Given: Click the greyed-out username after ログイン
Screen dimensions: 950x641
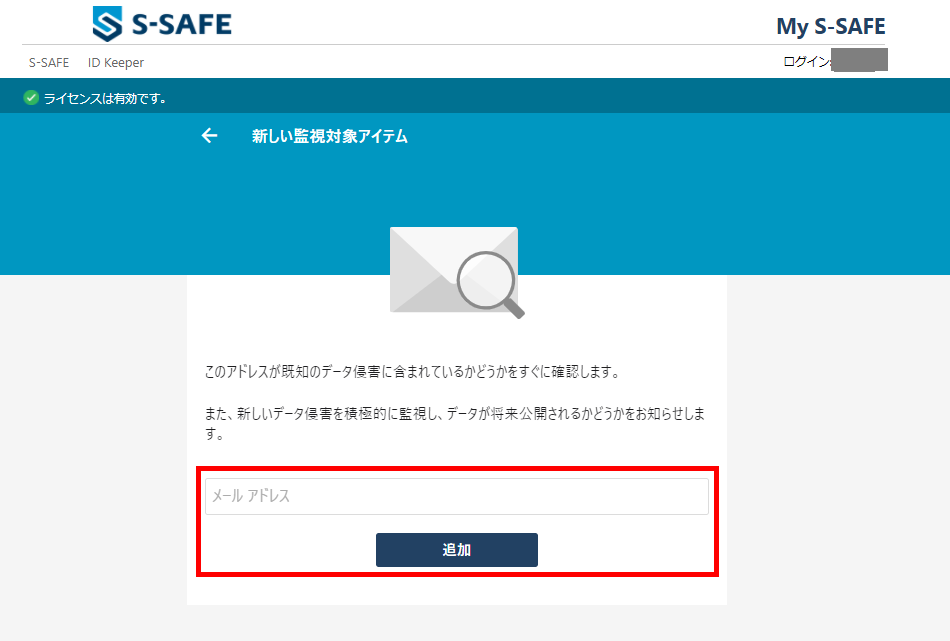Looking at the screenshot, I should pyautogui.click(x=860, y=61).
